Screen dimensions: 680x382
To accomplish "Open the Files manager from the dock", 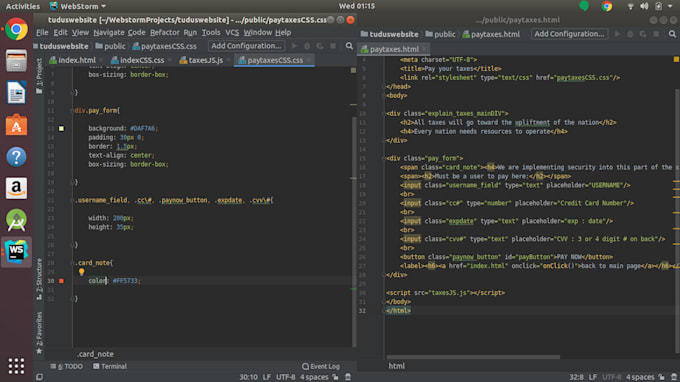I will (16, 61).
